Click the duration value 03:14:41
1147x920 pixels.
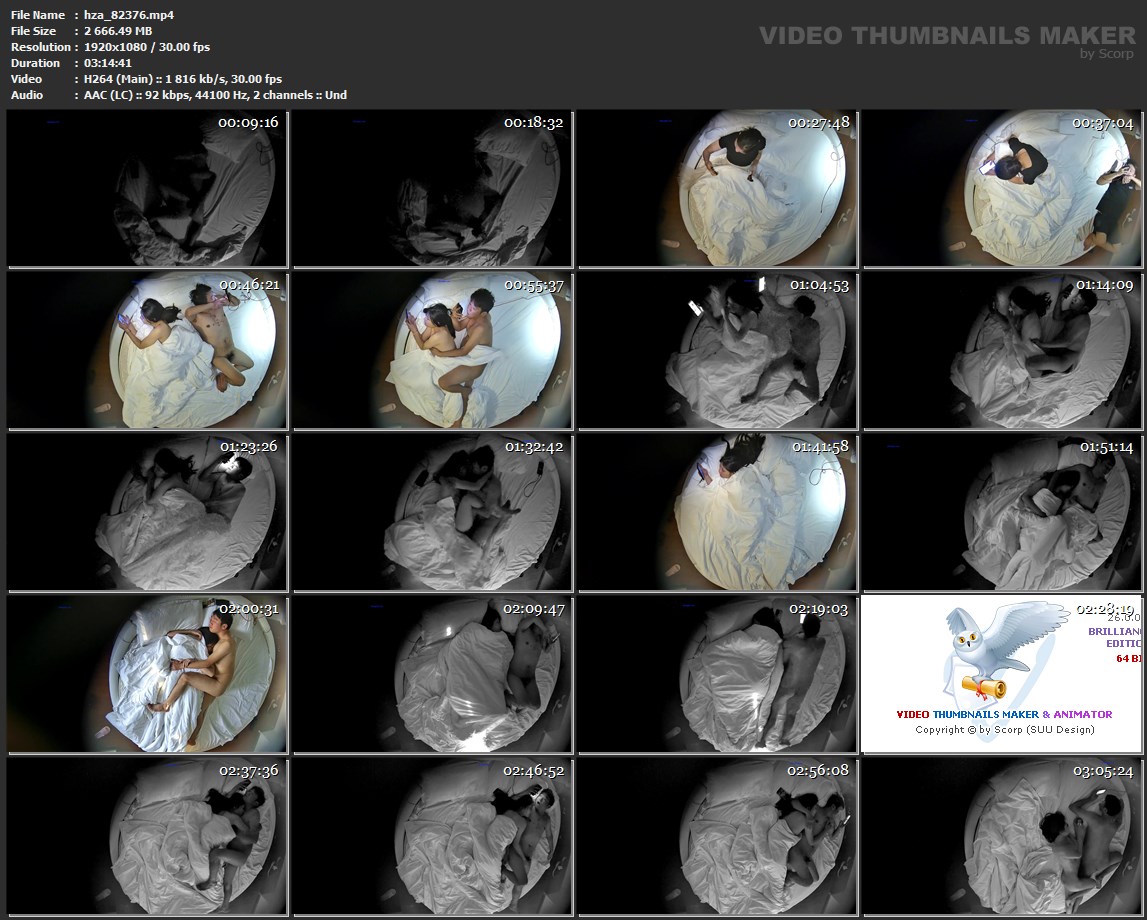108,63
